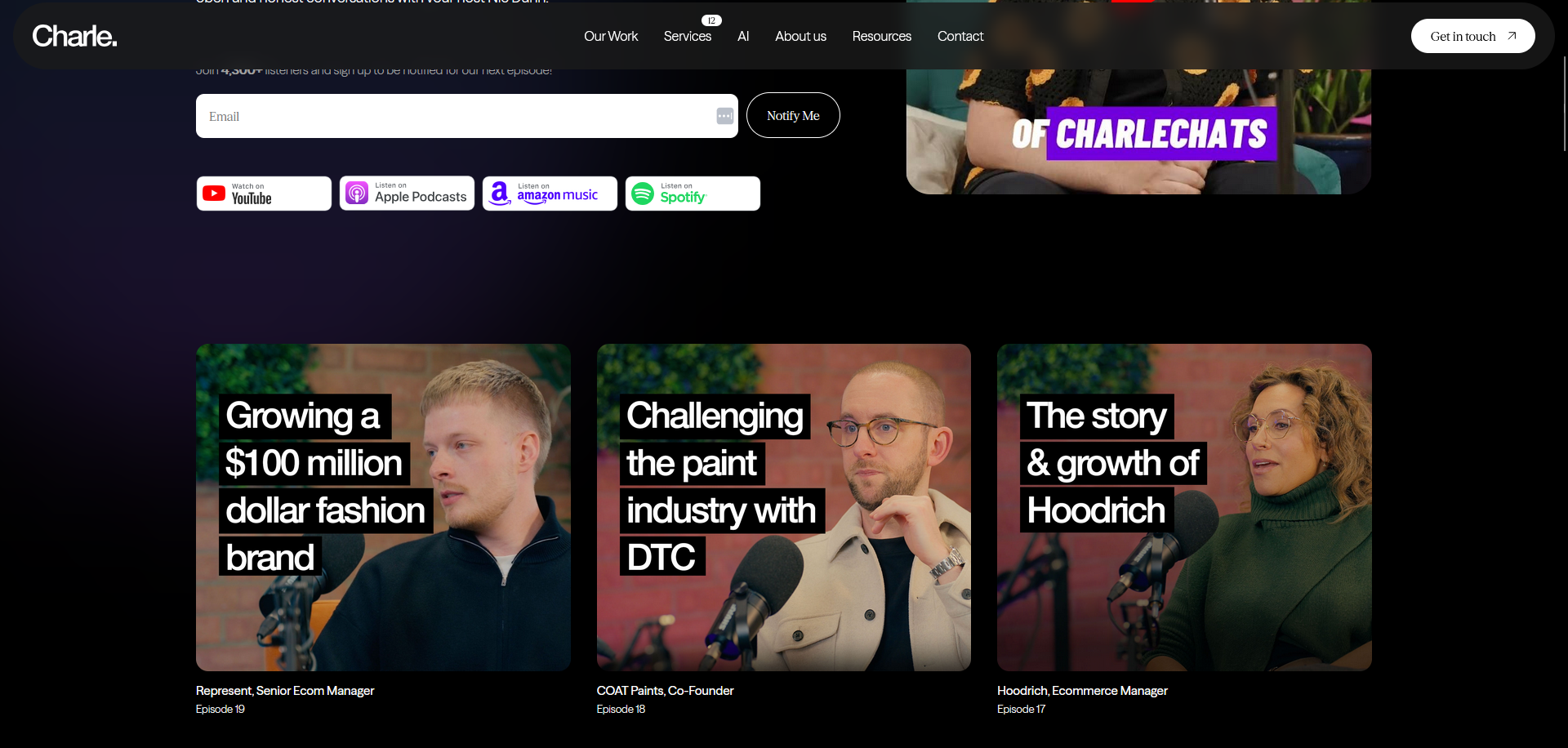Expand the About us menu

[800, 36]
